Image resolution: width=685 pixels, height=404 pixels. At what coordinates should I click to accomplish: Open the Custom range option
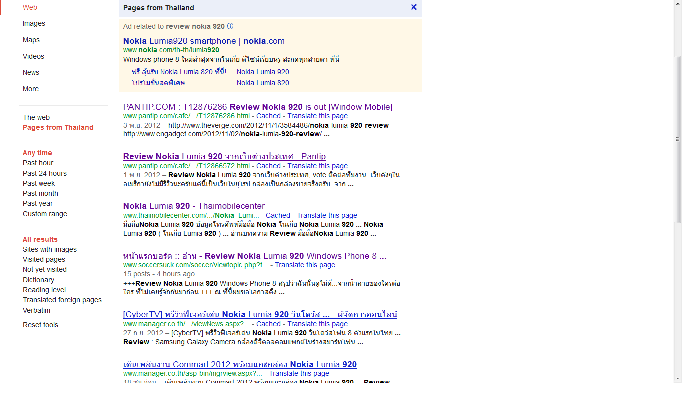click(45, 214)
